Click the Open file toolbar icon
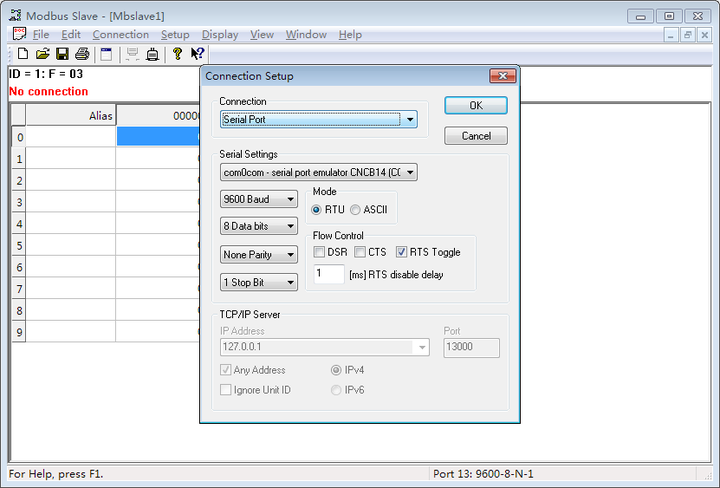Screen dimensions: 720x488 (x=42, y=54)
